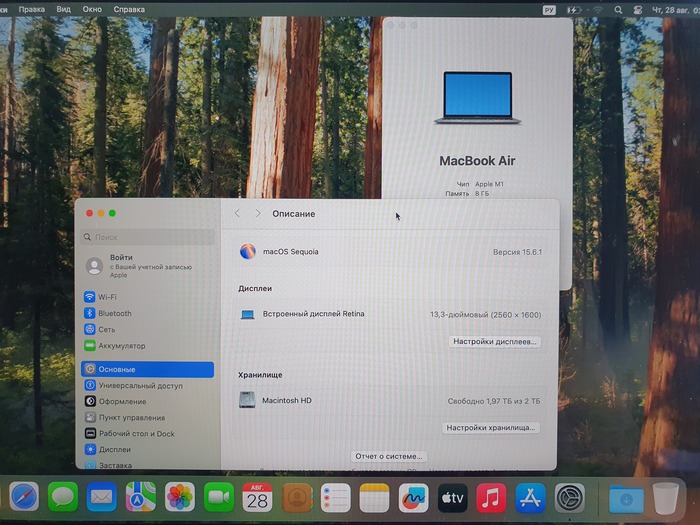The image size is (700, 525).
Task: Click the Память 8 ГБ value in About window
Action: click(x=482, y=194)
